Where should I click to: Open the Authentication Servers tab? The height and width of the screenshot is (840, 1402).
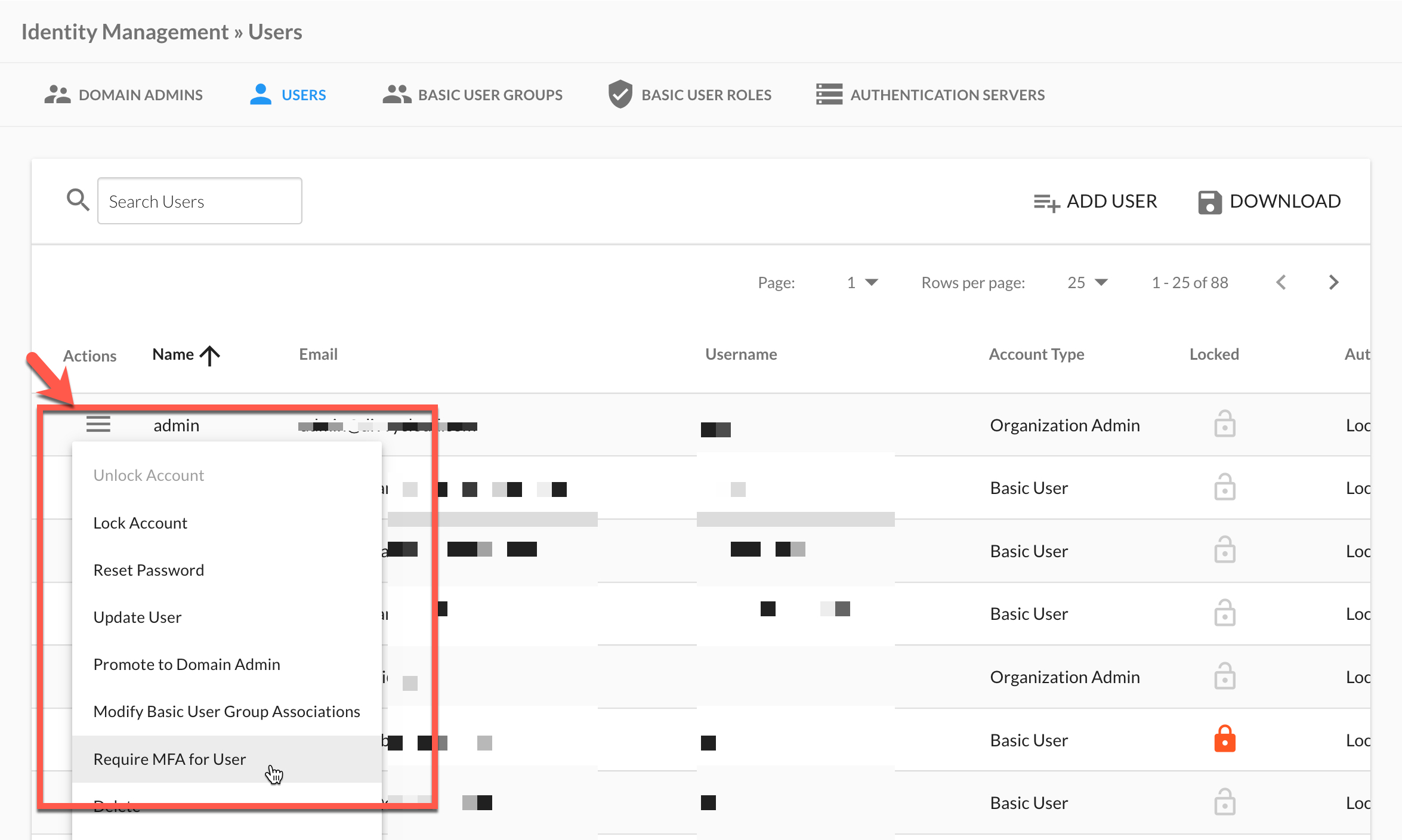931,95
